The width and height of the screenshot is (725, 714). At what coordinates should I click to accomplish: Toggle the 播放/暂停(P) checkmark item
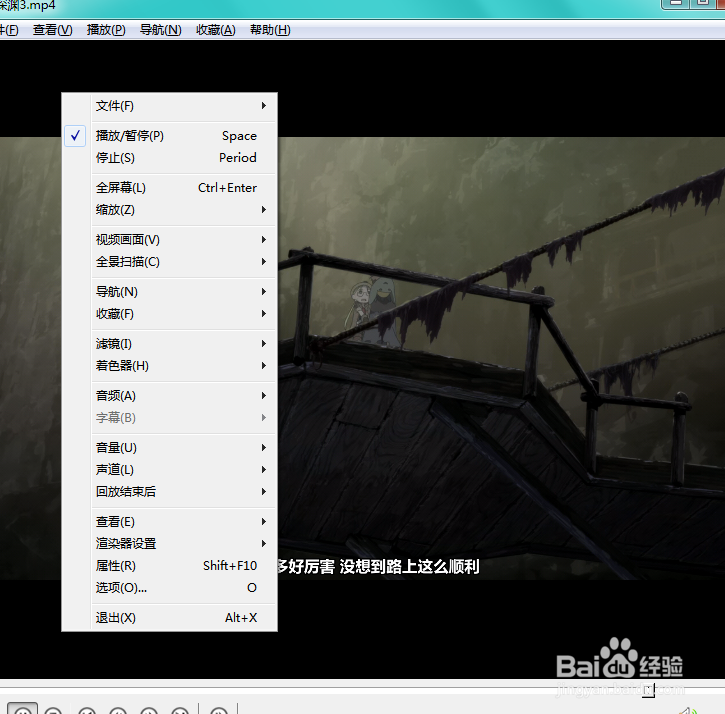coord(169,136)
